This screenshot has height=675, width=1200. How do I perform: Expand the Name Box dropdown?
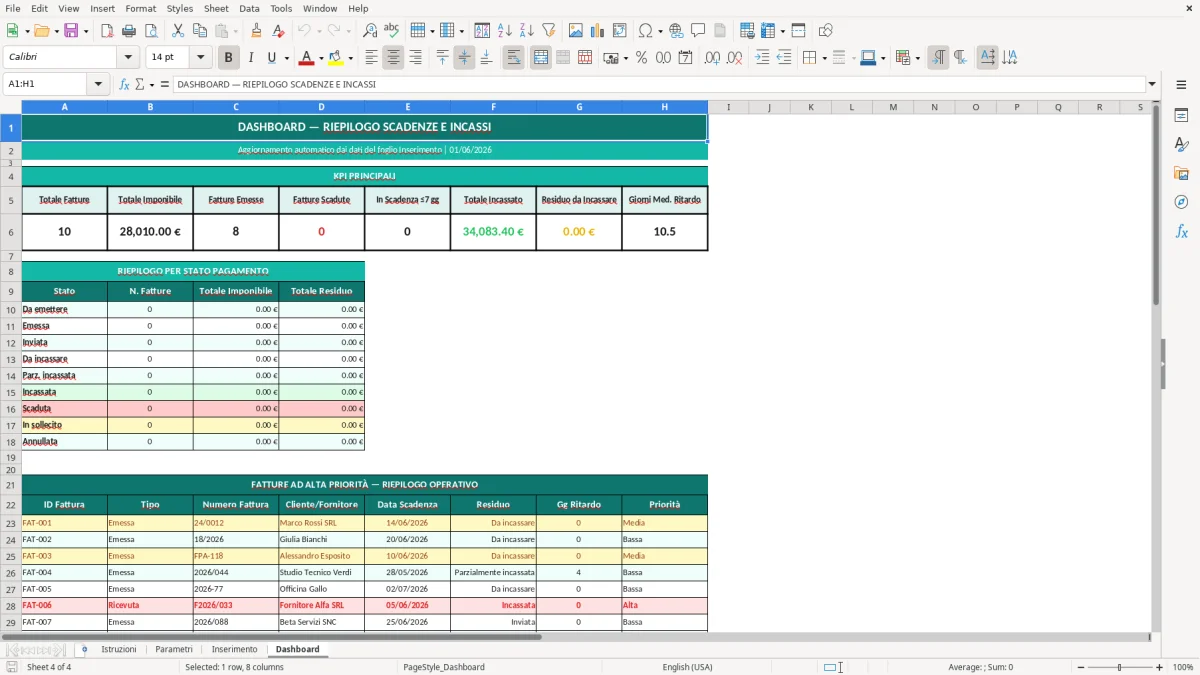[99, 84]
